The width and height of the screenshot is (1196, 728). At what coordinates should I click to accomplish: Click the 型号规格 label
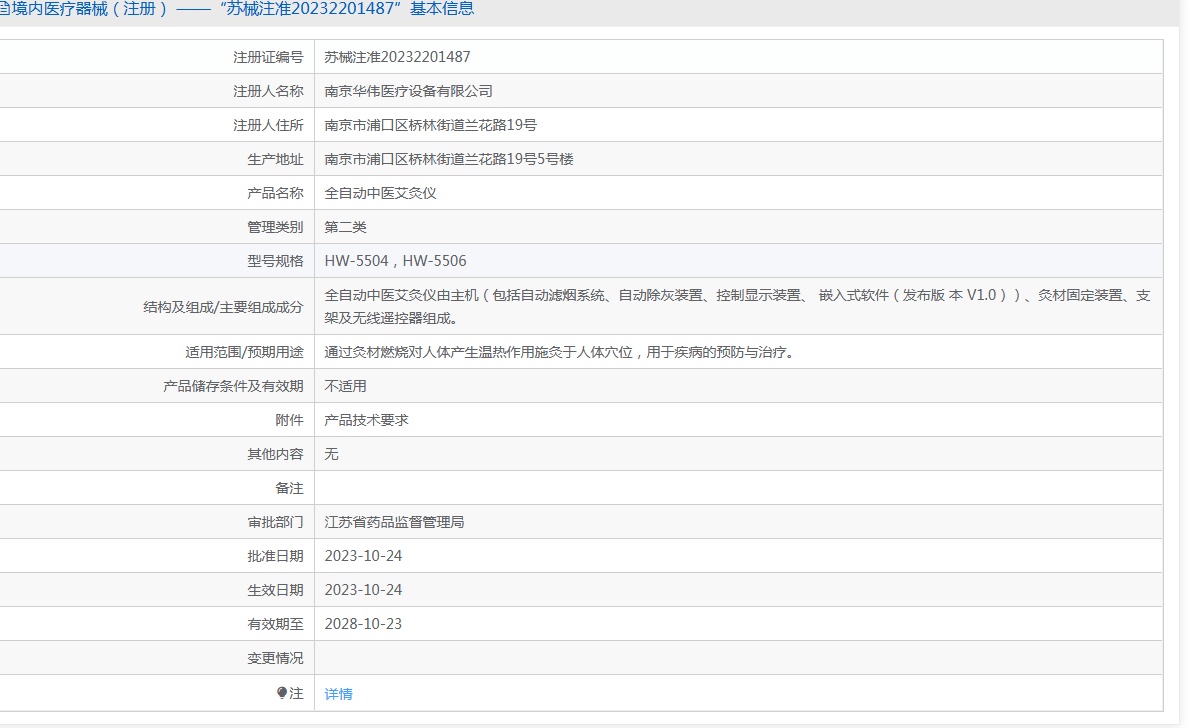point(275,261)
